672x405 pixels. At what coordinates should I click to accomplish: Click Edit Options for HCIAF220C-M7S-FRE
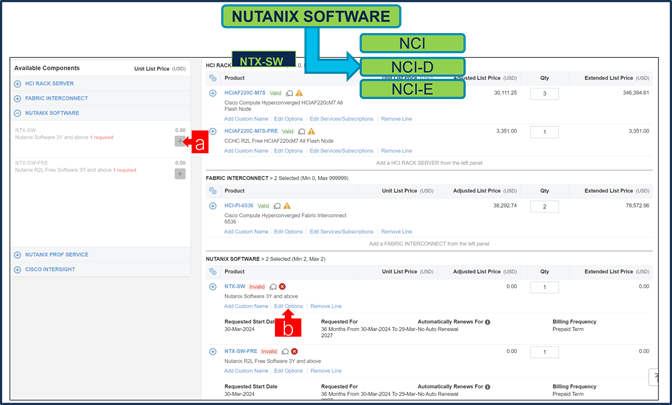(x=288, y=151)
